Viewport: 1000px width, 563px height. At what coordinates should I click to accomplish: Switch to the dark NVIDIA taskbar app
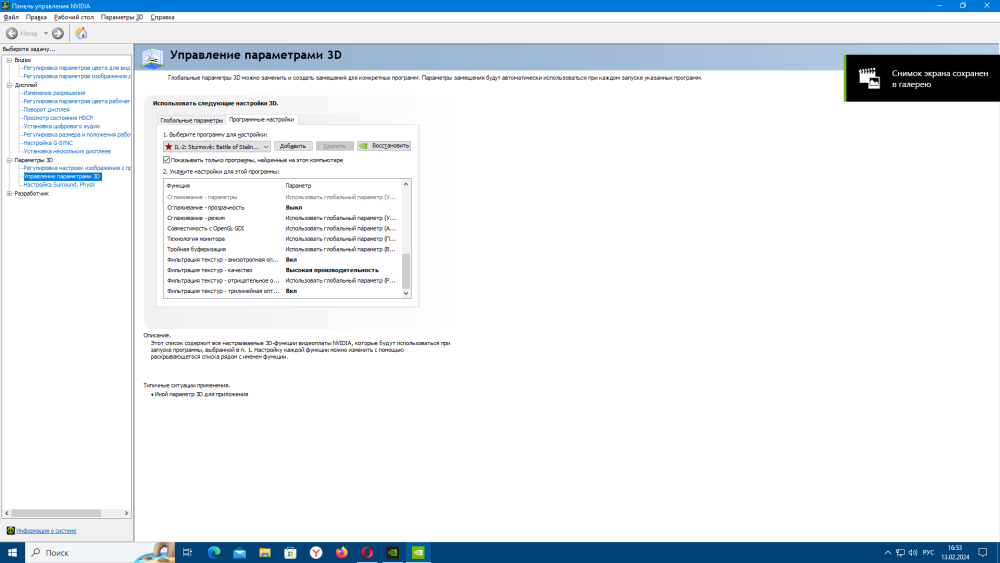pos(392,553)
